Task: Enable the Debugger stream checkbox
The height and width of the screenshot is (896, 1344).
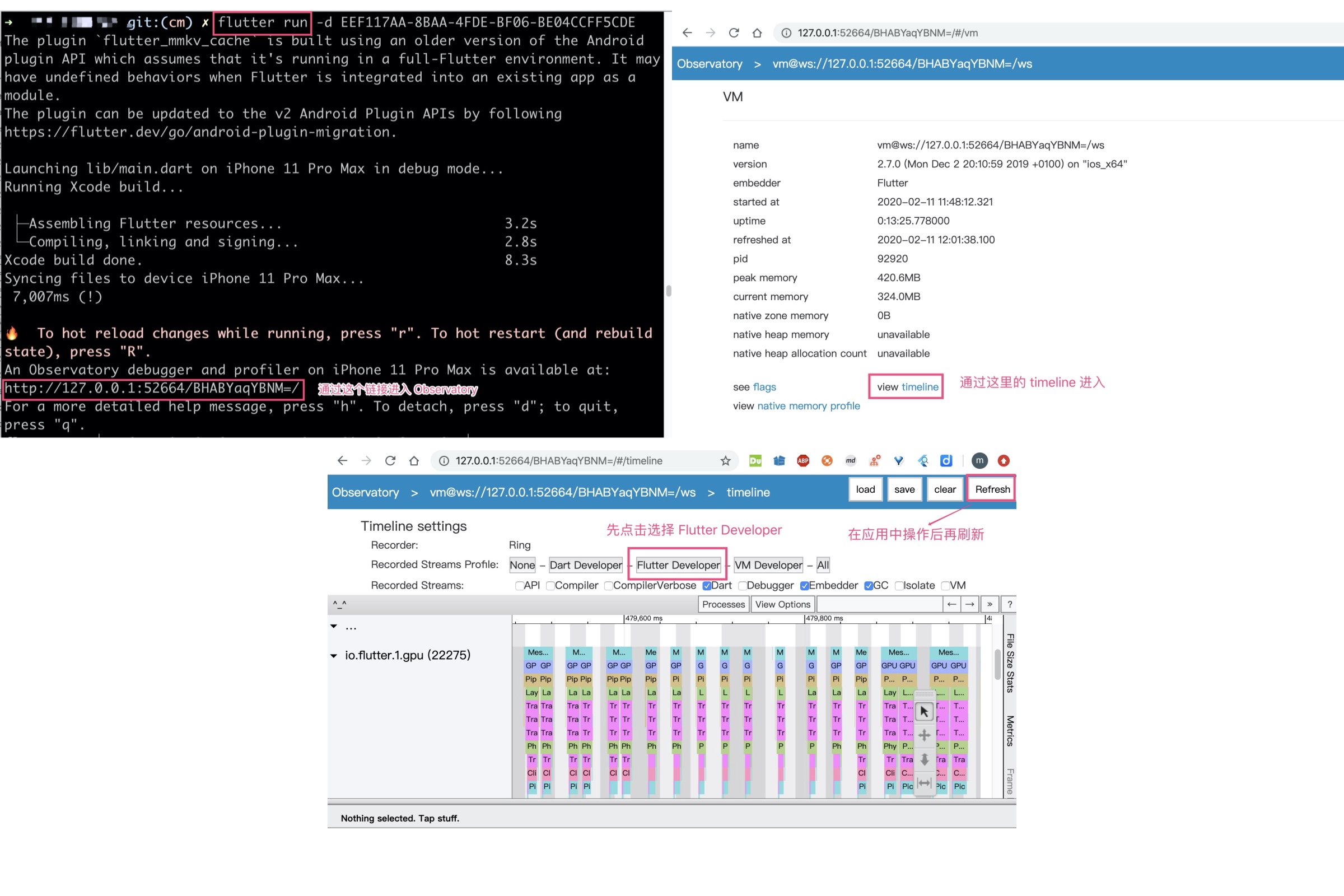Action: [x=741, y=585]
